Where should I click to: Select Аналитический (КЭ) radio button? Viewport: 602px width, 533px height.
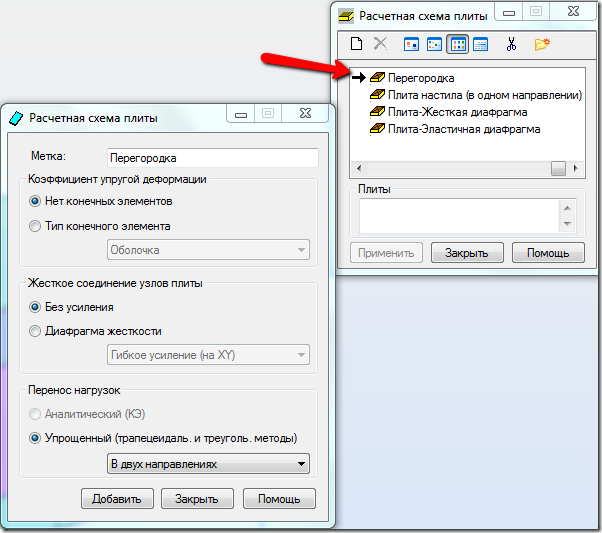click(x=35, y=414)
